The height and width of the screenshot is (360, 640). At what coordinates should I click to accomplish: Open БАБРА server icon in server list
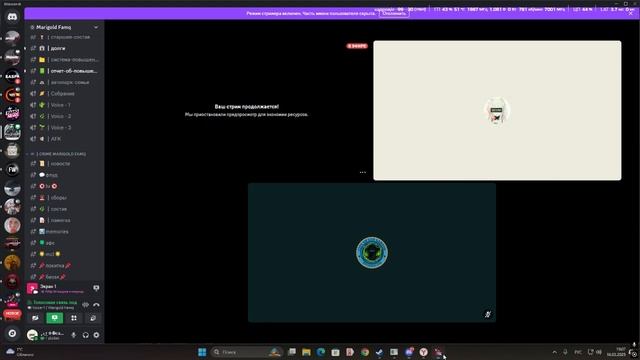(12, 76)
